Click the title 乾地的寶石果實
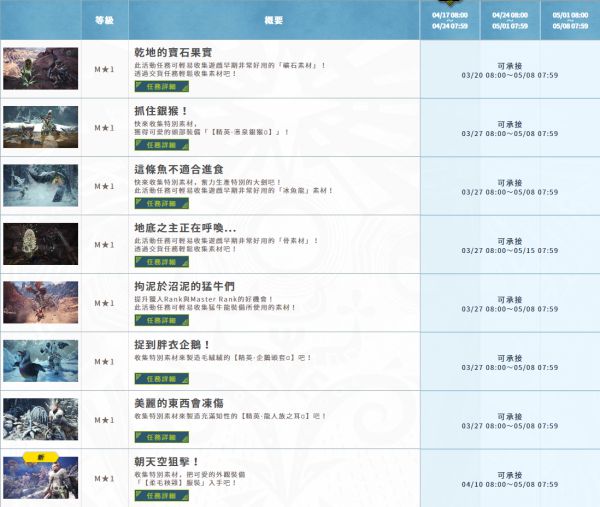This screenshot has width=600, height=507. click(x=173, y=52)
